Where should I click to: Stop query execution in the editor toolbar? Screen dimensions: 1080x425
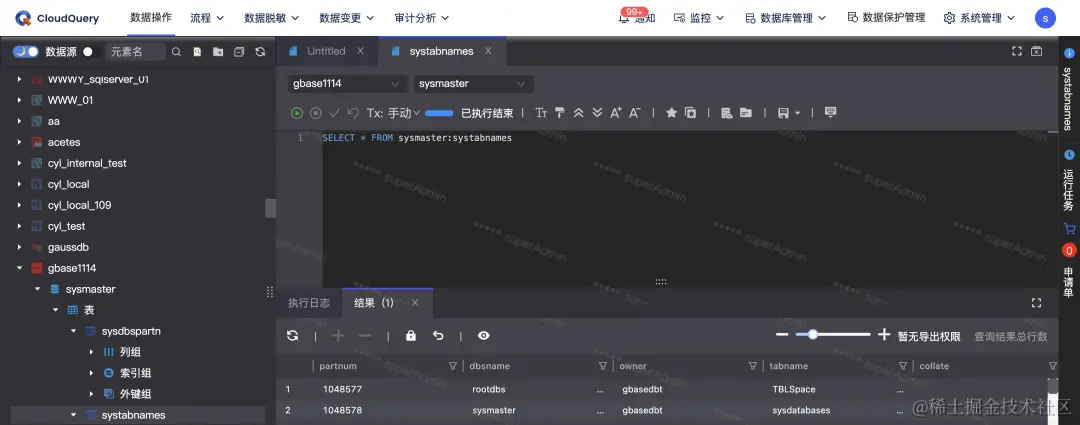click(x=315, y=113)
